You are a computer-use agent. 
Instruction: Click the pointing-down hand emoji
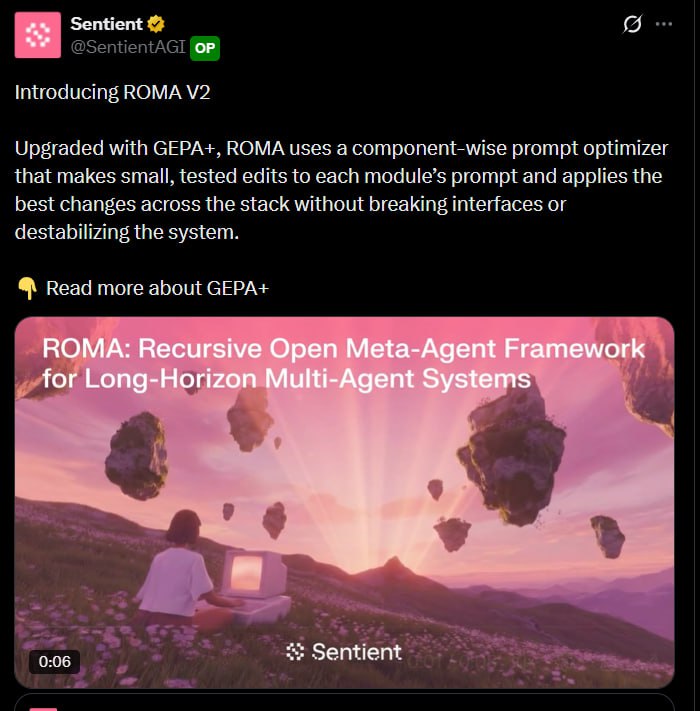27,288
